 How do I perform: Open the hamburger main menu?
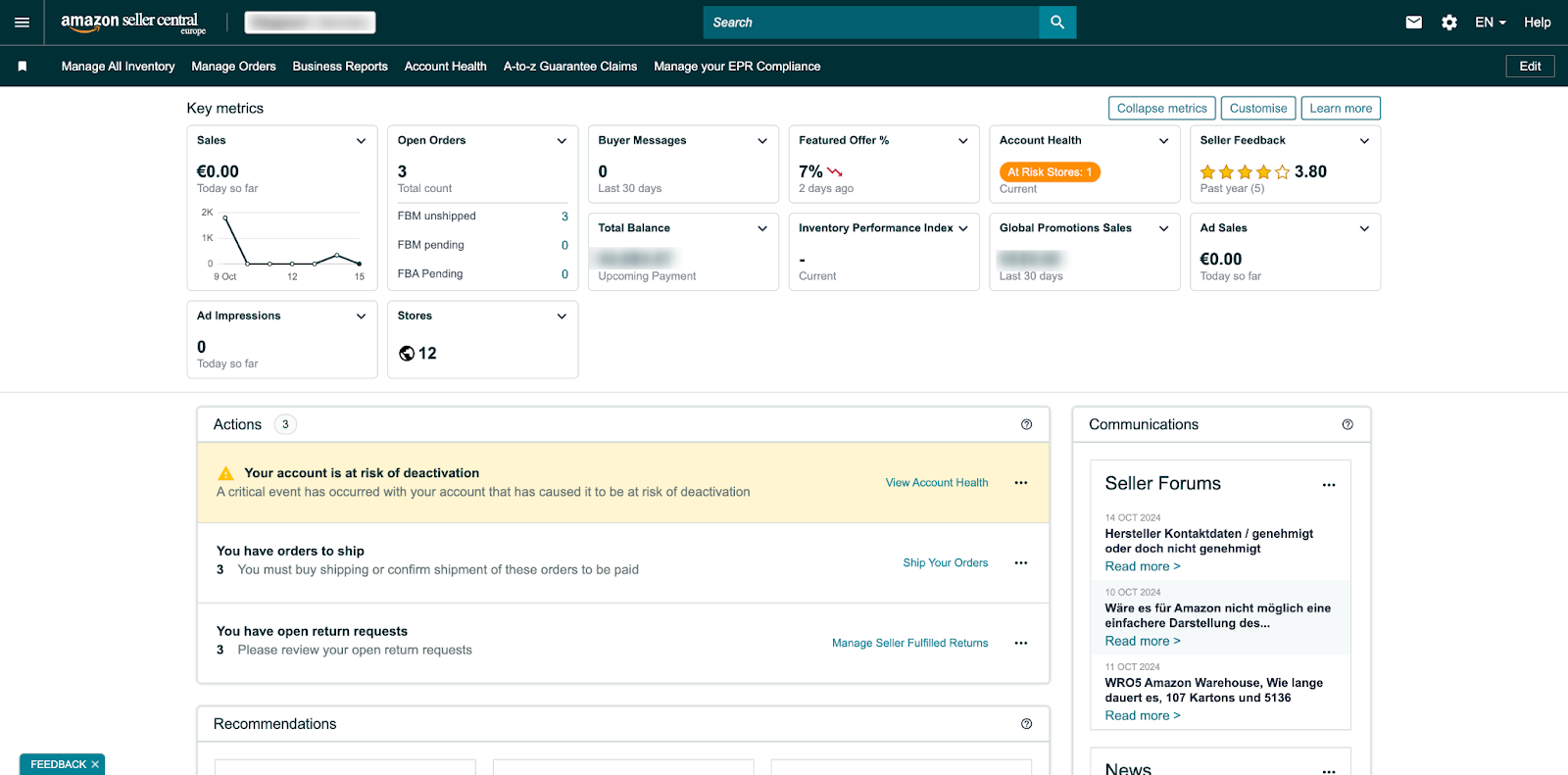(x=22, y=23)
